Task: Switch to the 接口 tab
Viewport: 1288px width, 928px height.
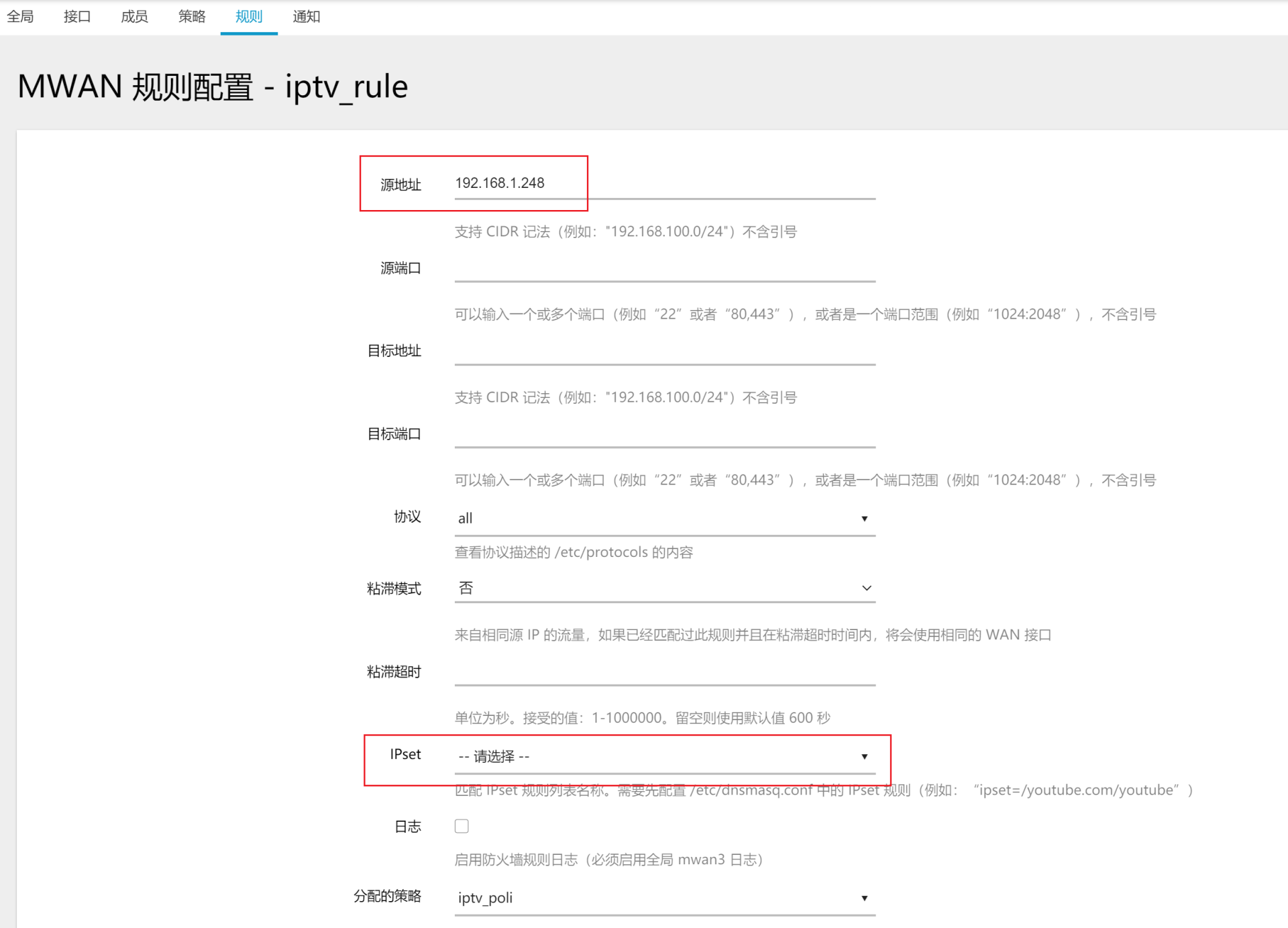Action: click(x=77, y=17)
